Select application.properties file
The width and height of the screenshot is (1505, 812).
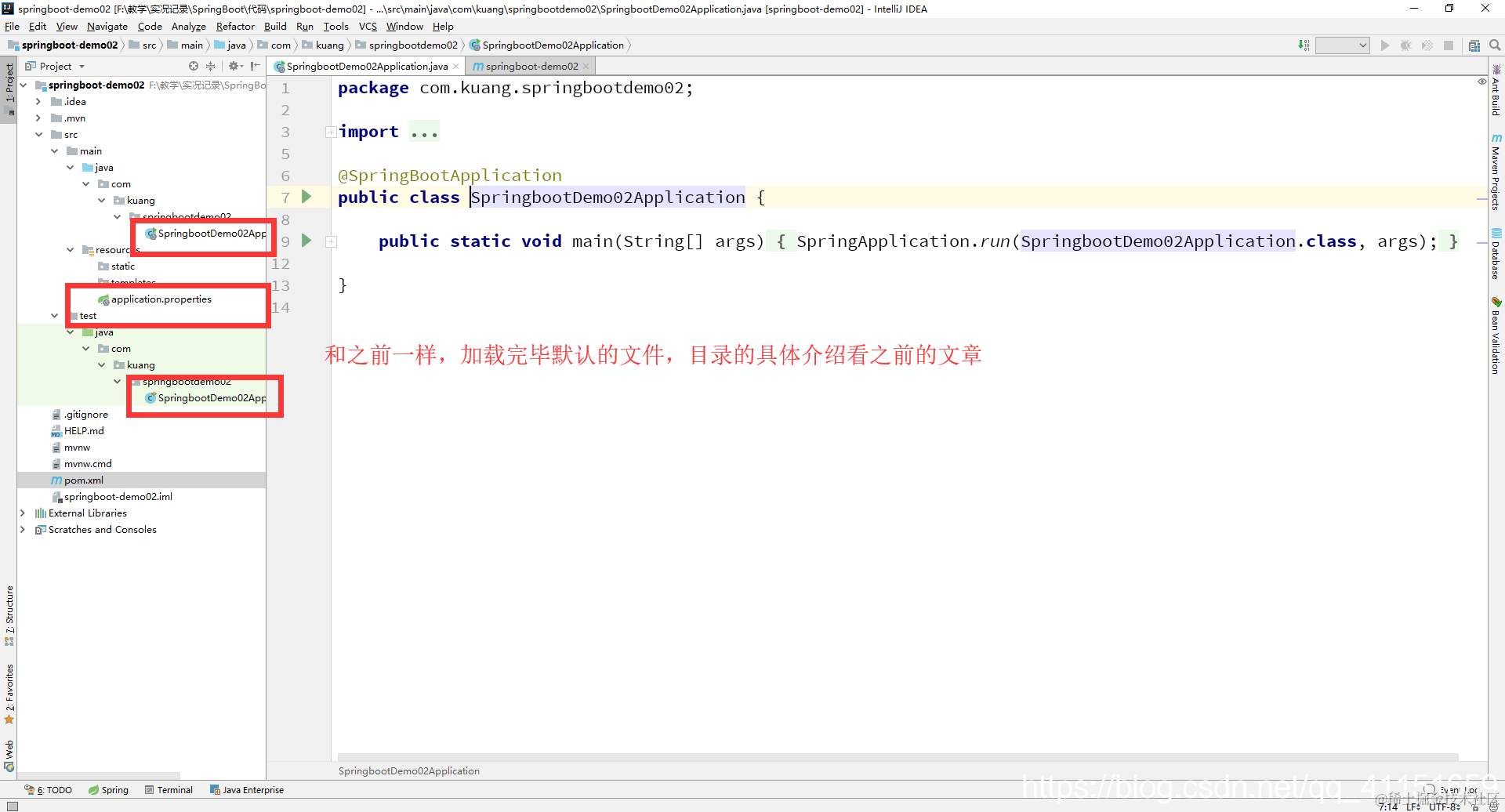tap(161, 299)
